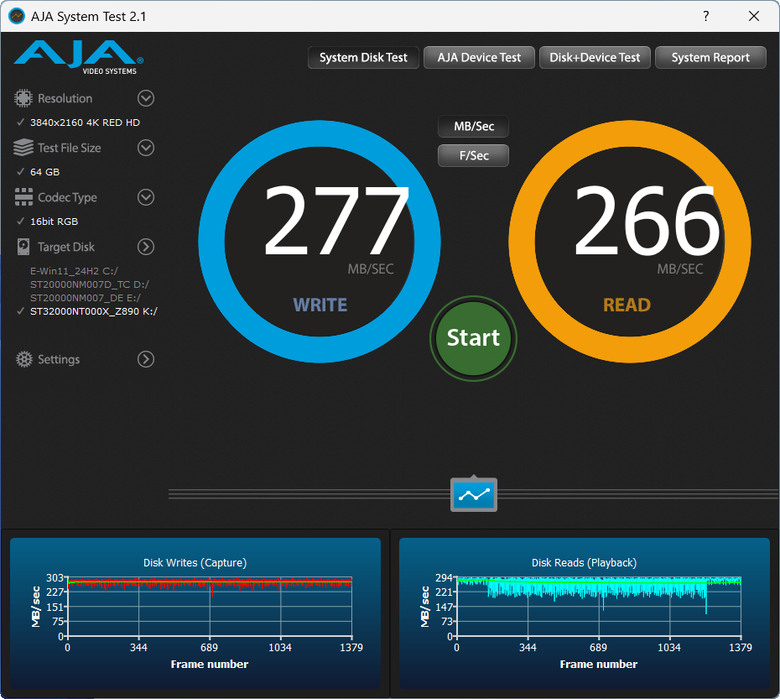
Task: Expand the Test File Size dropdown arrow
Action: 146,148
